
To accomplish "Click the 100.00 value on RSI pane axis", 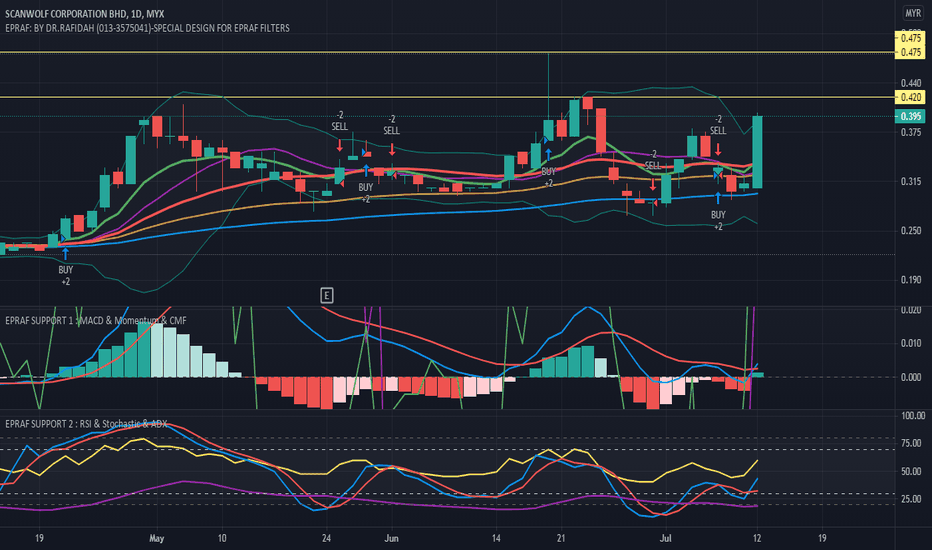I will tap(911, 416).
